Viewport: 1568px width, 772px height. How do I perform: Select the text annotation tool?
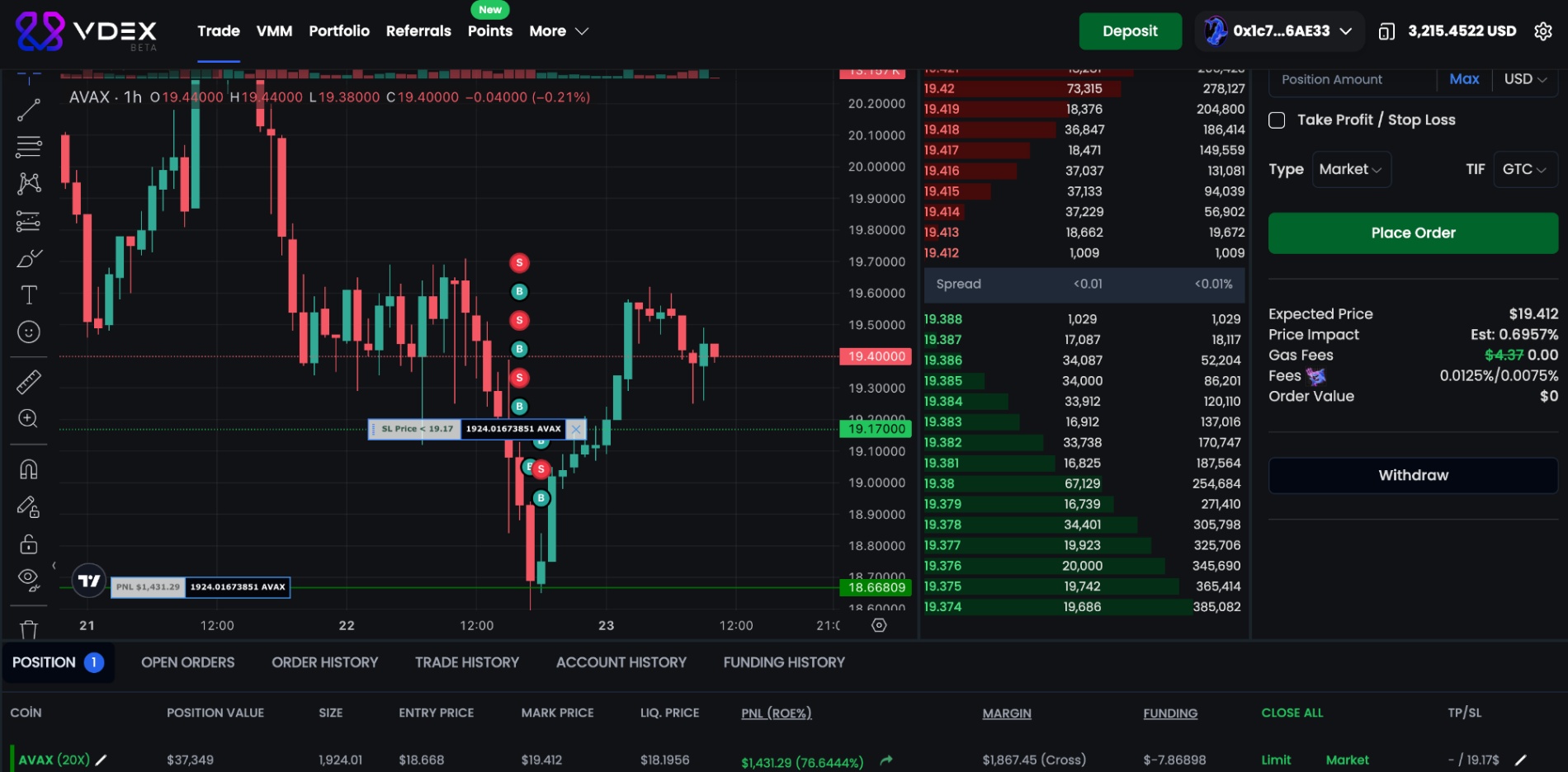[x=29, y=295]
